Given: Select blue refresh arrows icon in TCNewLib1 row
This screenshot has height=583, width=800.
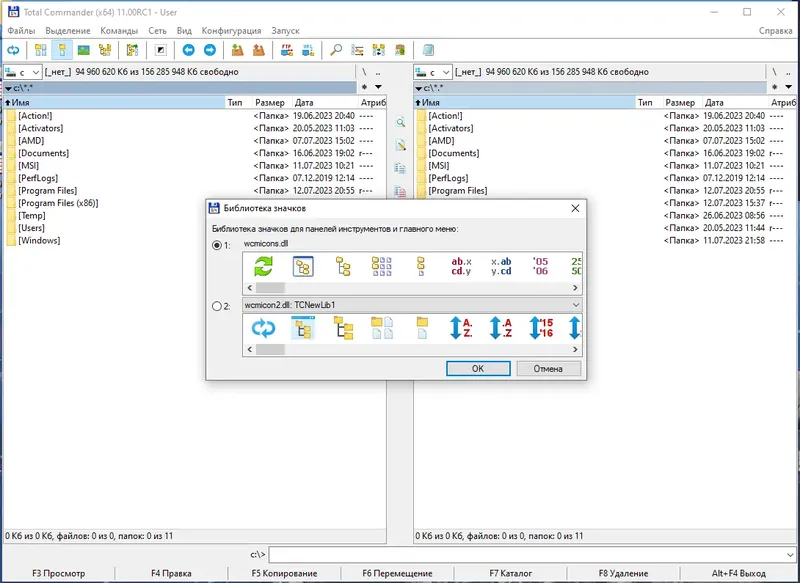Looking at the screenshot, I should click(263, 328).
